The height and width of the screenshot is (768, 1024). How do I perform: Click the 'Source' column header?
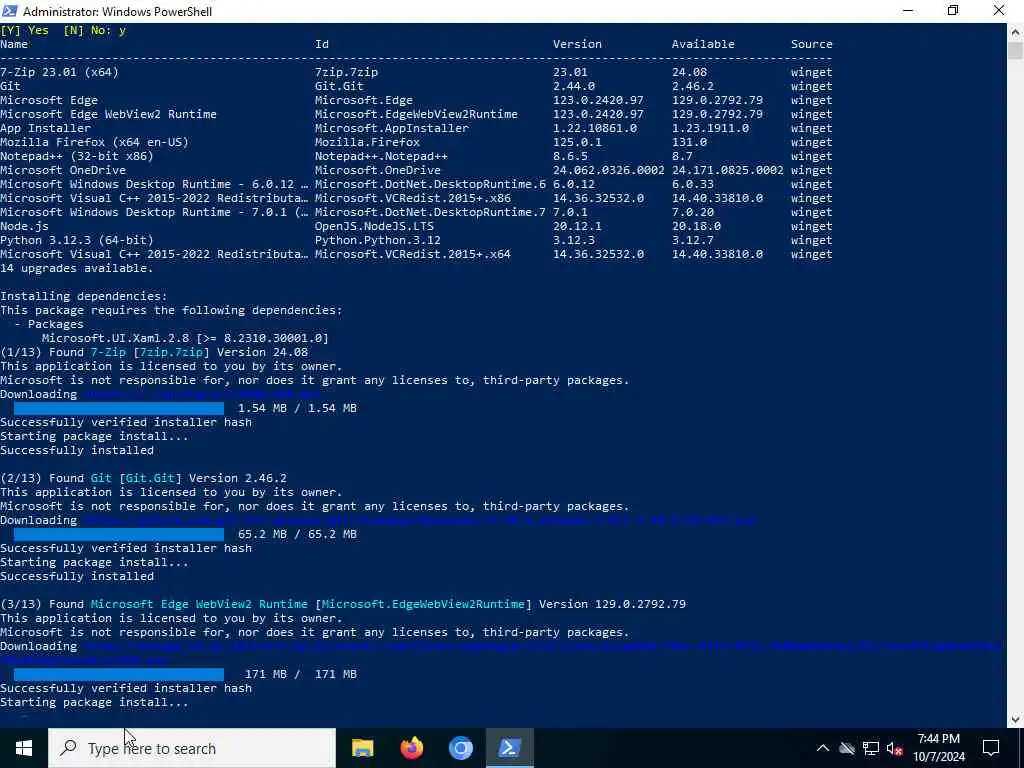click(812, 44)
